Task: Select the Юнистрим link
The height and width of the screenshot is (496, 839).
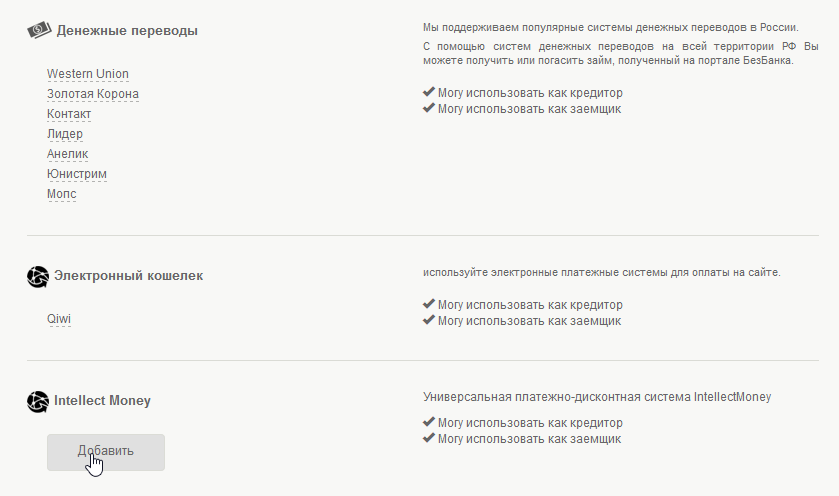Action: click(77, 174)
